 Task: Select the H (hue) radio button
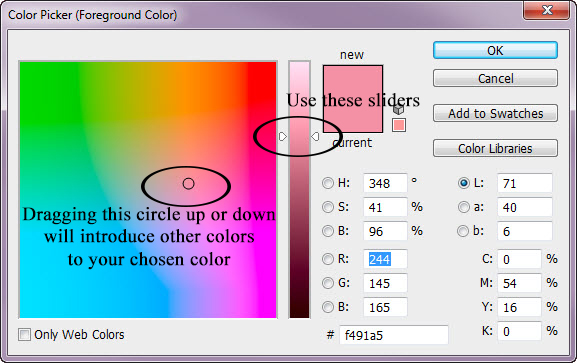328,183
